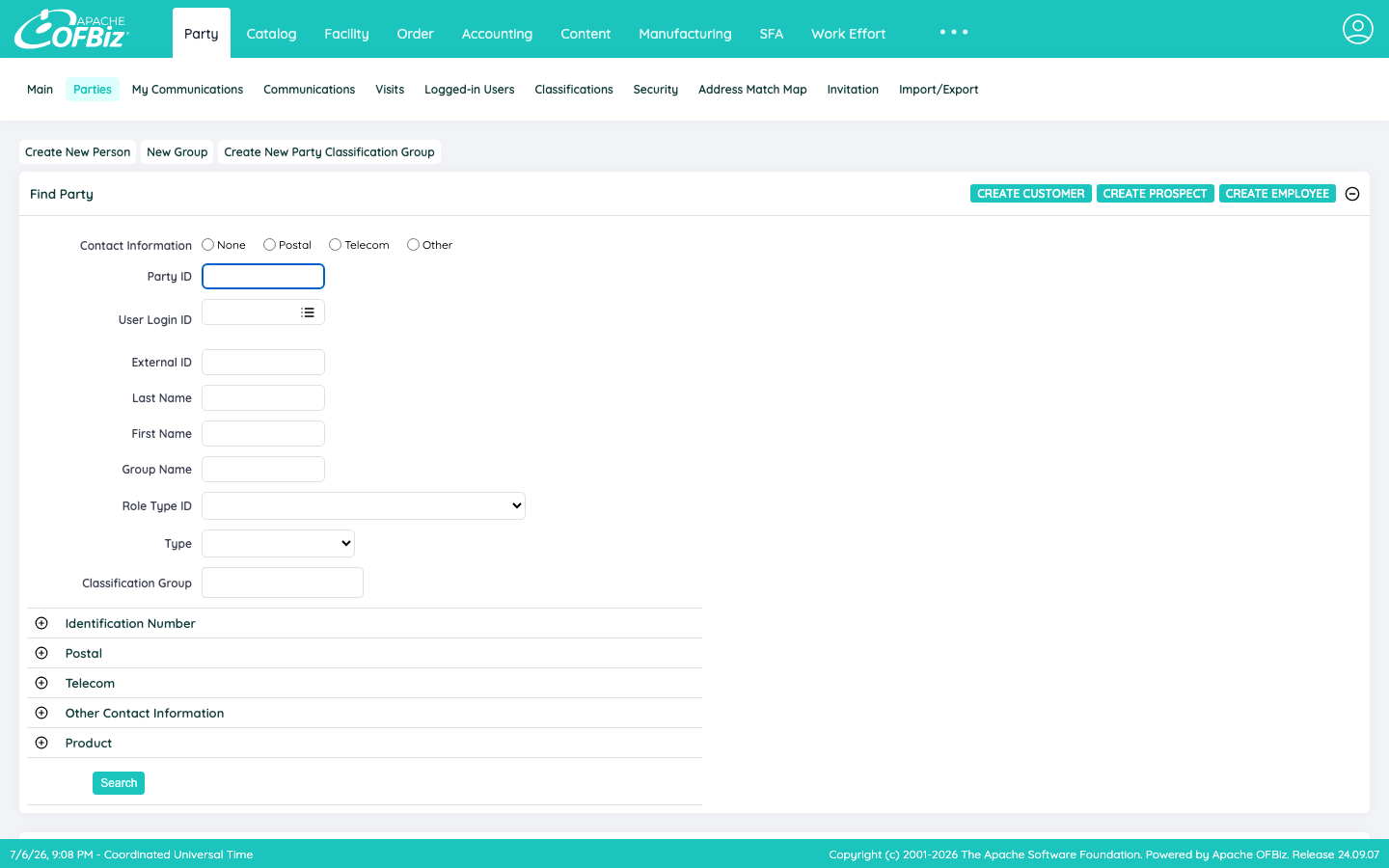1389x868 pixels.
Task: Focus the Group Name input field
Action: pyautogui.click(x=263, y=470)
